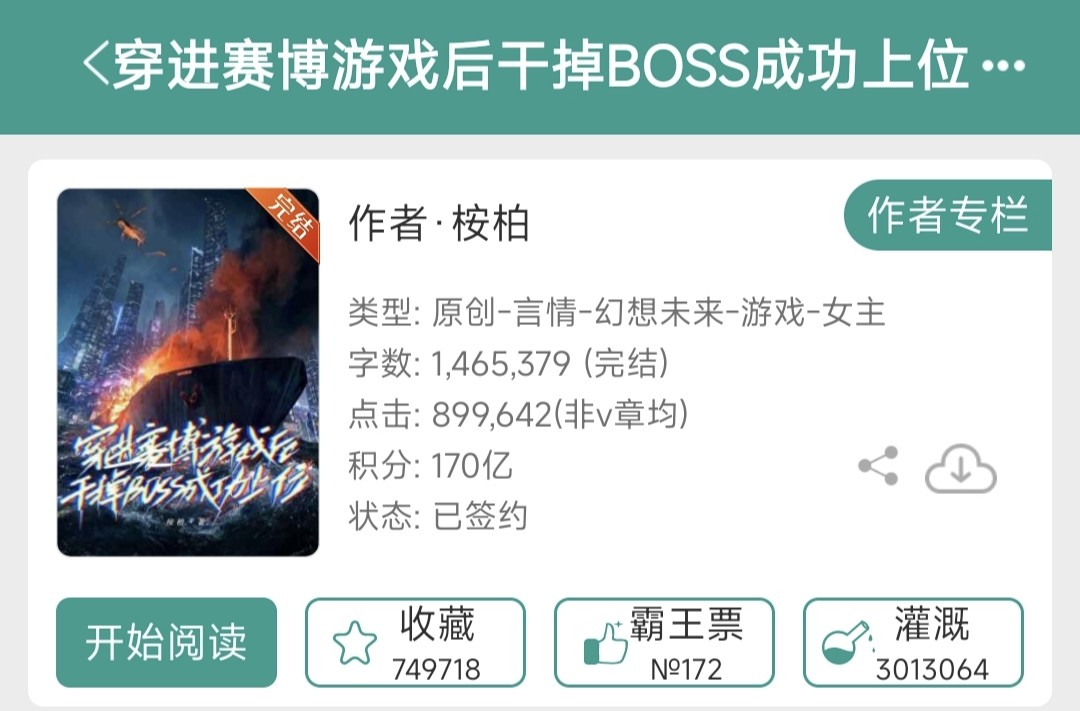Tap the 类型 genre tags line
This screenshot has width=1080, height=711.
(616, 312)
